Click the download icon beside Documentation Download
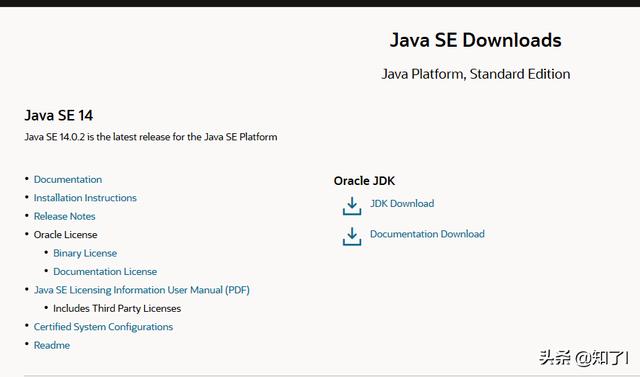Viewport: 640px width, 377px height. click(352, 236)
